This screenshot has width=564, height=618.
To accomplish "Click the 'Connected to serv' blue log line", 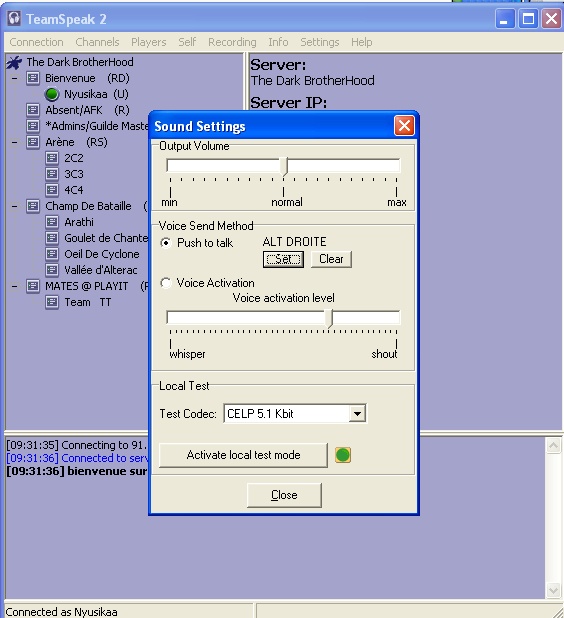I will pyautogui.click(x=77, y=458).
